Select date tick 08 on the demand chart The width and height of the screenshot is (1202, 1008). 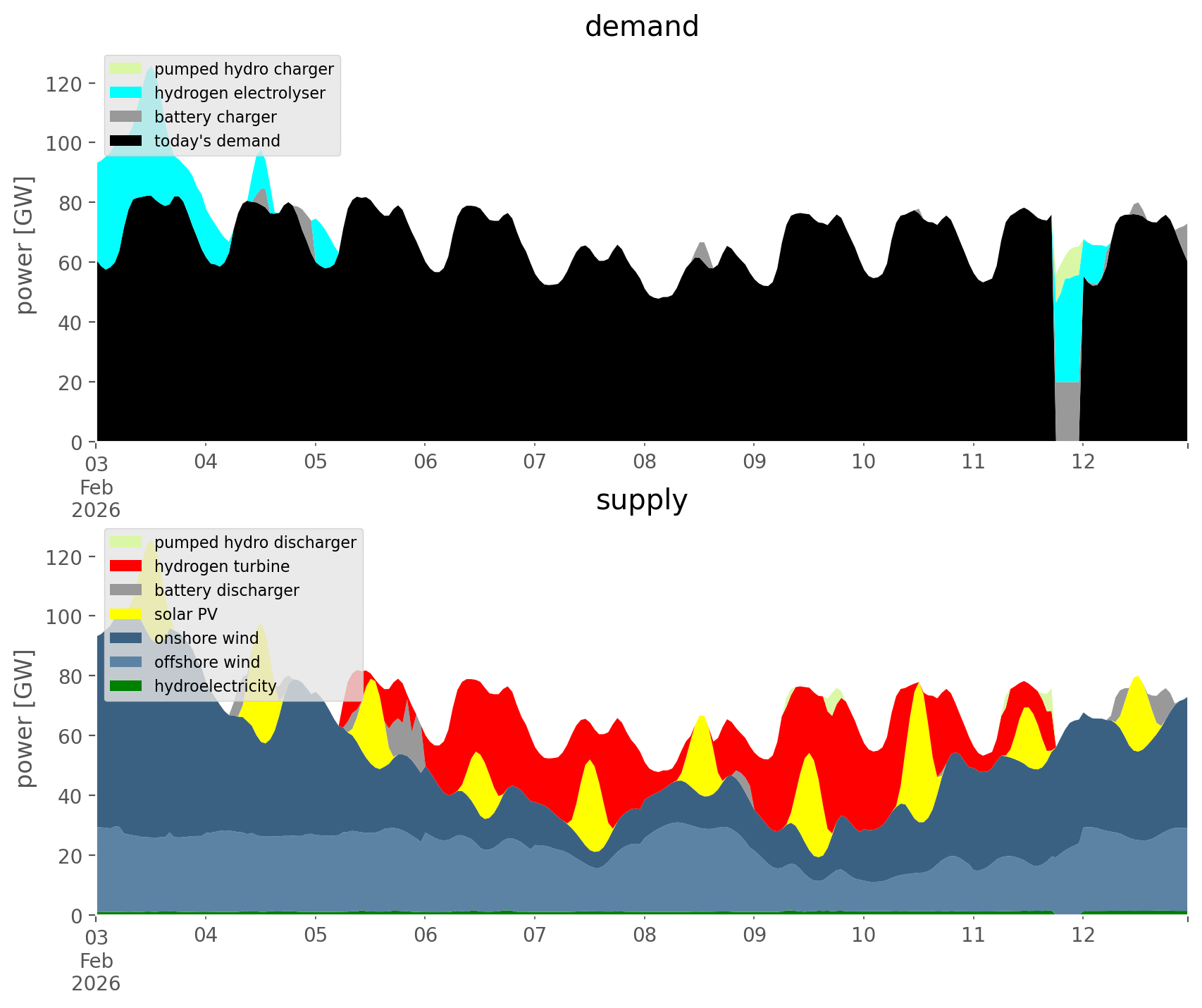click(x=644, y=463)
